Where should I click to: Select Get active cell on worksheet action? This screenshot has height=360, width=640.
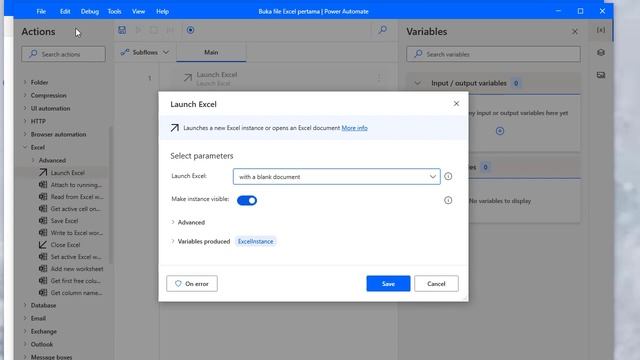point(70,209)
